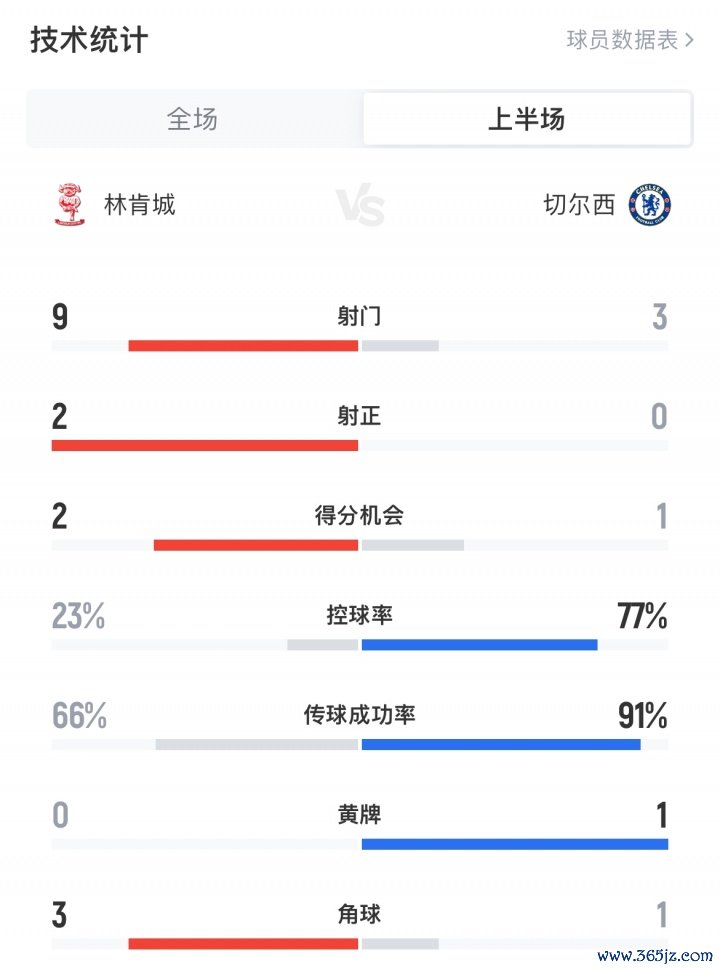Click the red 角球 corners bar
720x971 pixels.
coord(243,944)
